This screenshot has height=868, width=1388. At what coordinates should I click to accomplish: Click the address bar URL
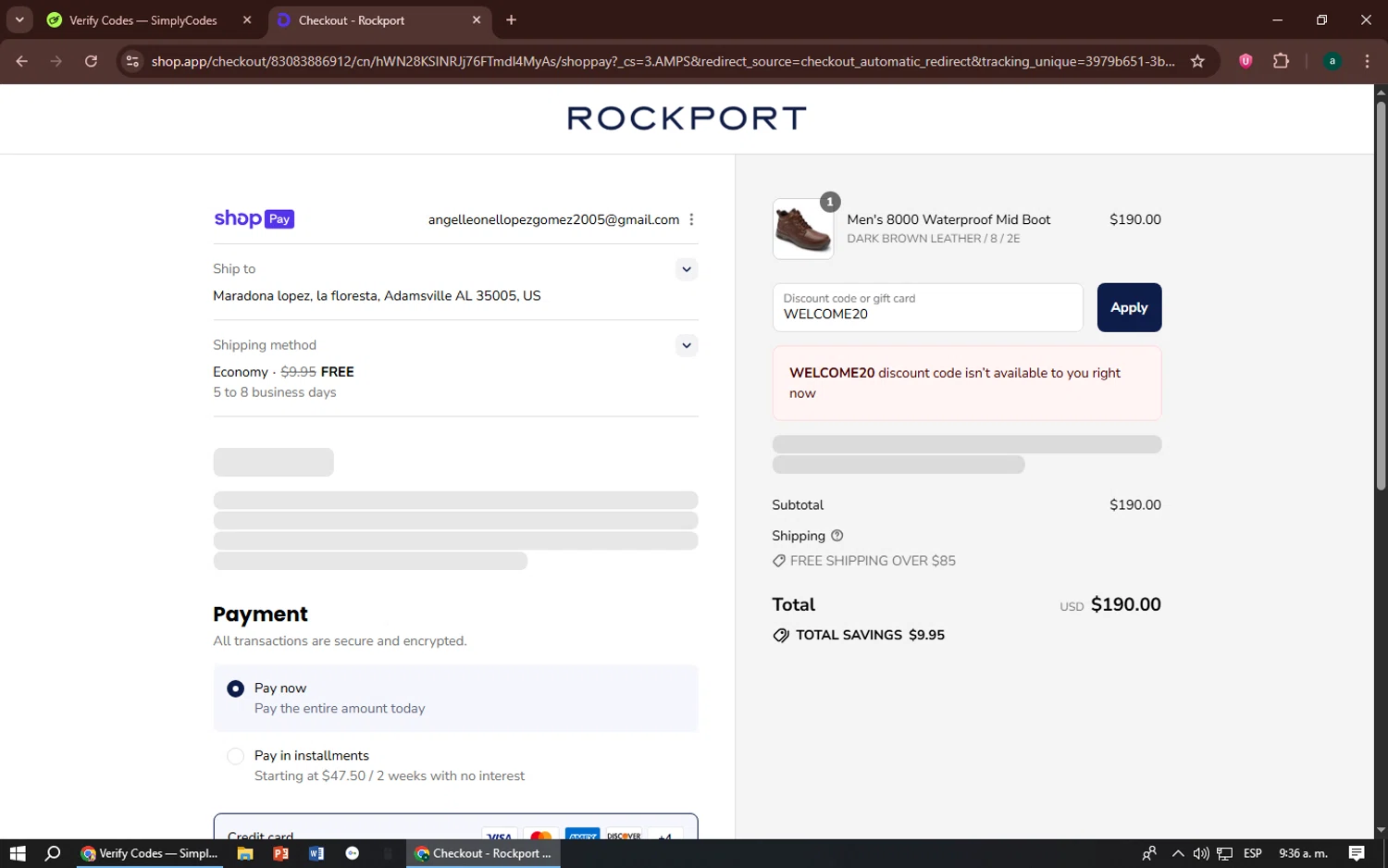point(663,61)
